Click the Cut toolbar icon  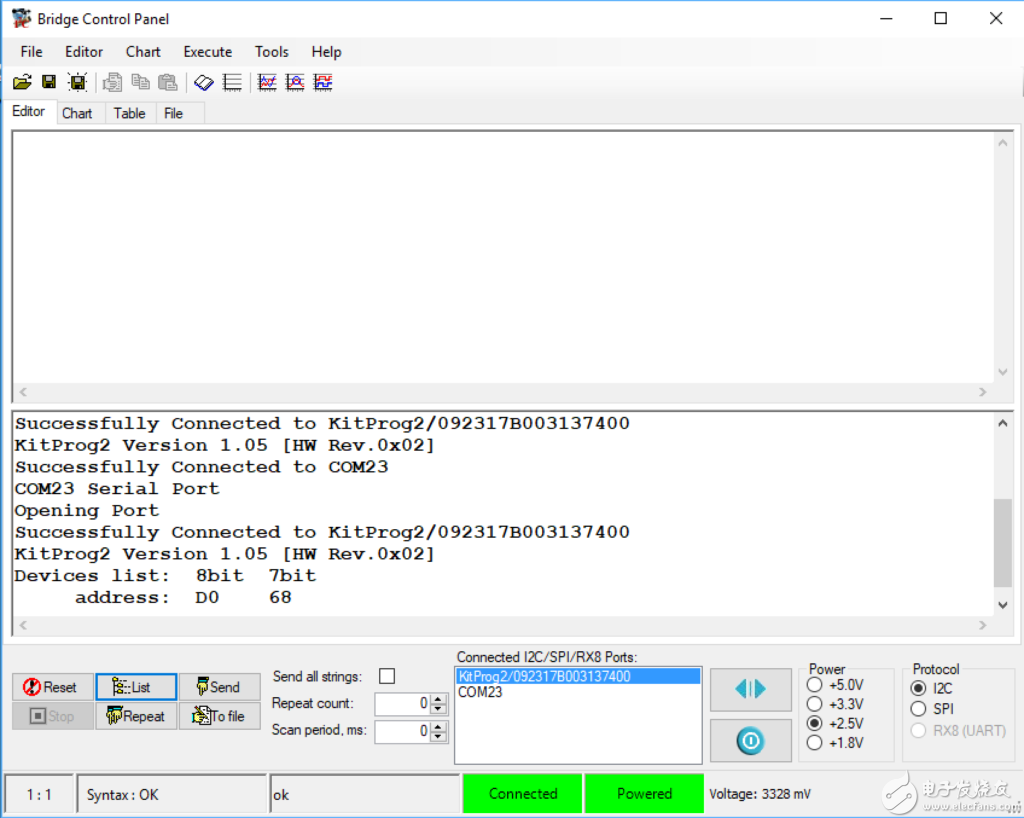pyautogui.click(x=112, y=82)
